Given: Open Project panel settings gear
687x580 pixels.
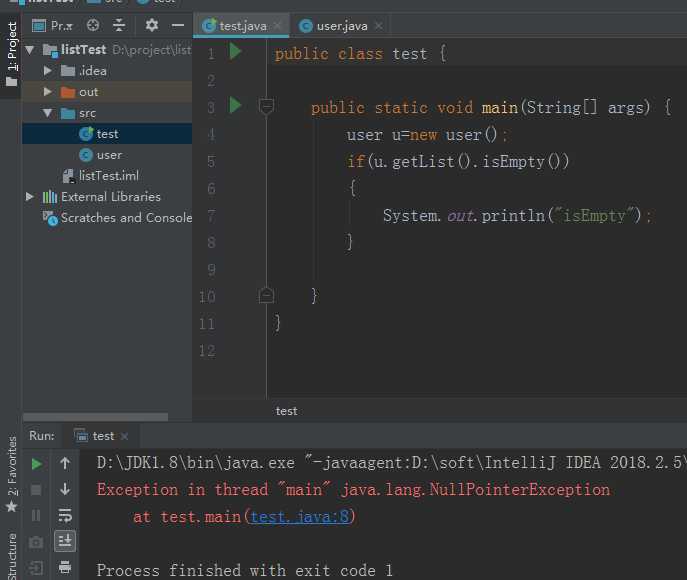Looking at the screenshot, I should click(x=152, y=25).
